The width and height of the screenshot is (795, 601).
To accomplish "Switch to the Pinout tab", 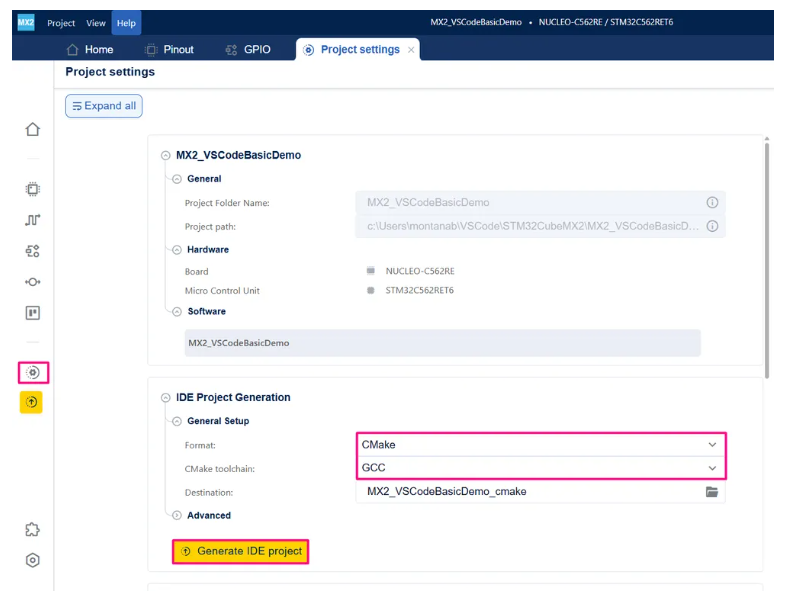I will coord(169,50).
